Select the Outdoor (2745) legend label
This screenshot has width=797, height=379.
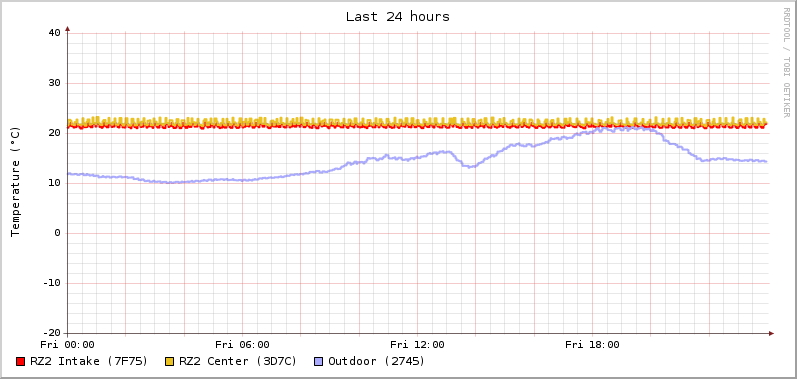point(377,361)
